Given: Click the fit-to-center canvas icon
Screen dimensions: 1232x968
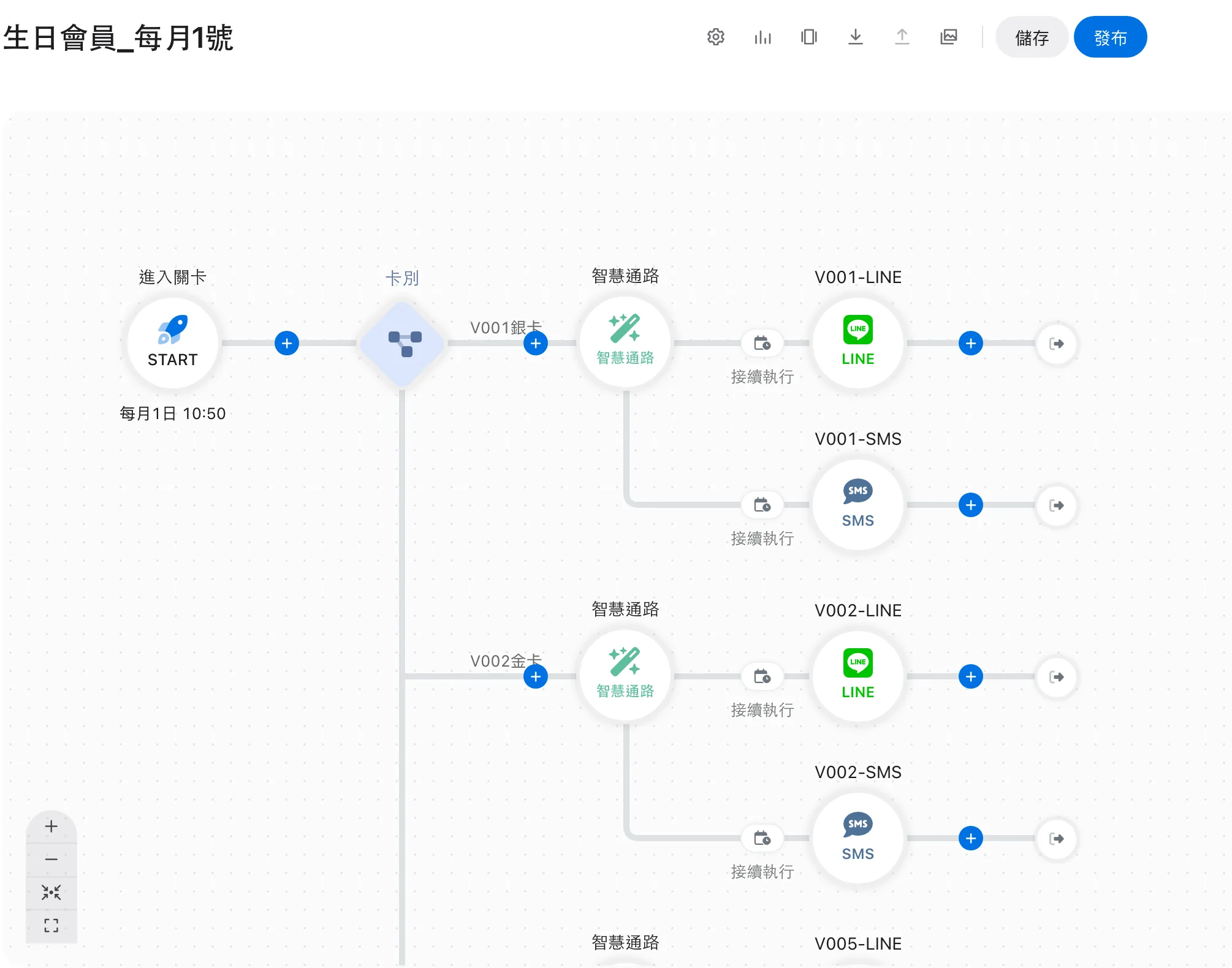Looking at the screenshot, I should pyautogui.click(x=51, y=893).
